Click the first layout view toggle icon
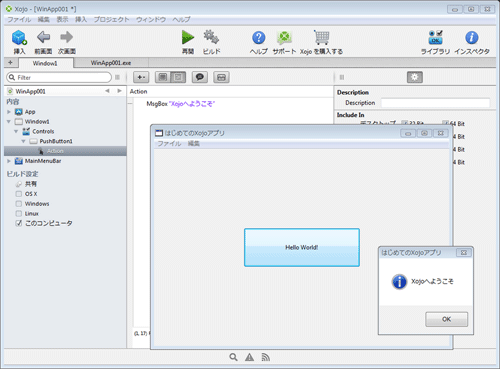 [x=163, y=77]
